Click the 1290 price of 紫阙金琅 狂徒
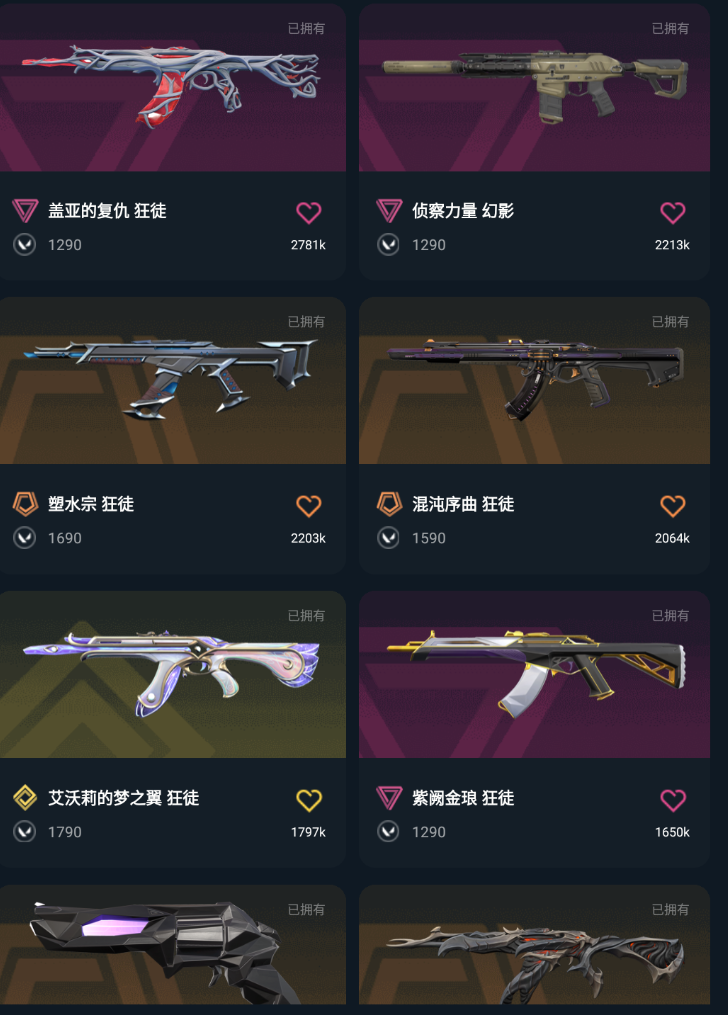 point(429,832)
